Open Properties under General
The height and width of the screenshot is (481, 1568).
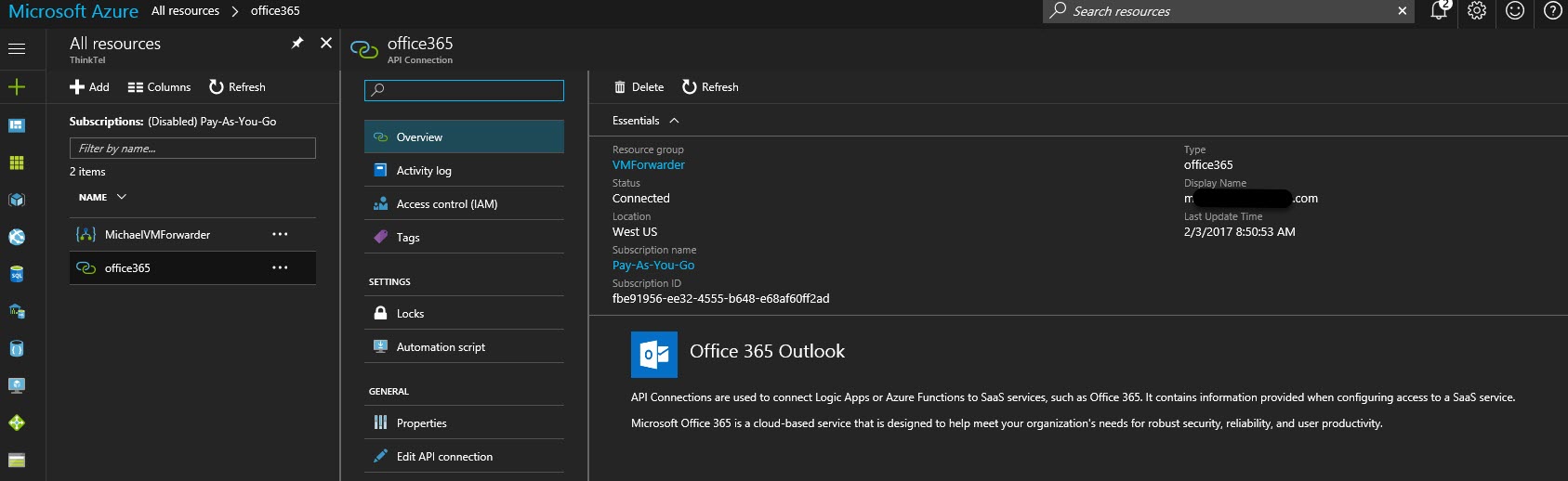click(464, 423)
